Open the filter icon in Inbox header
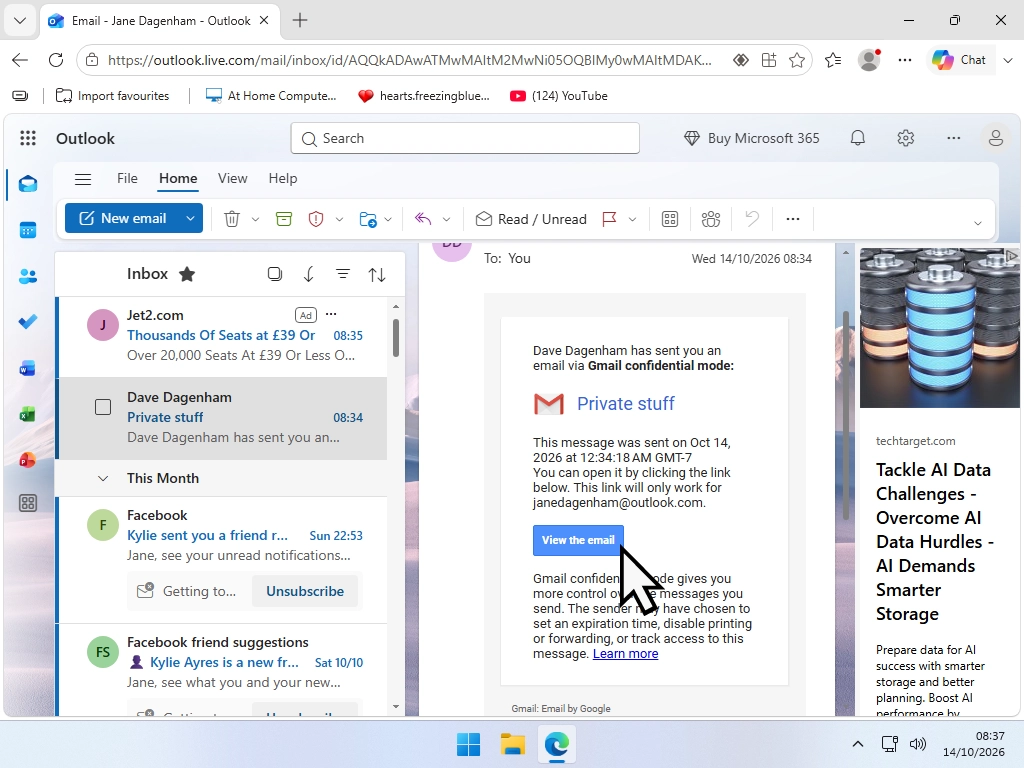Screen dimensions: 1024x768 pyautogui.click(x=343, y=274)
